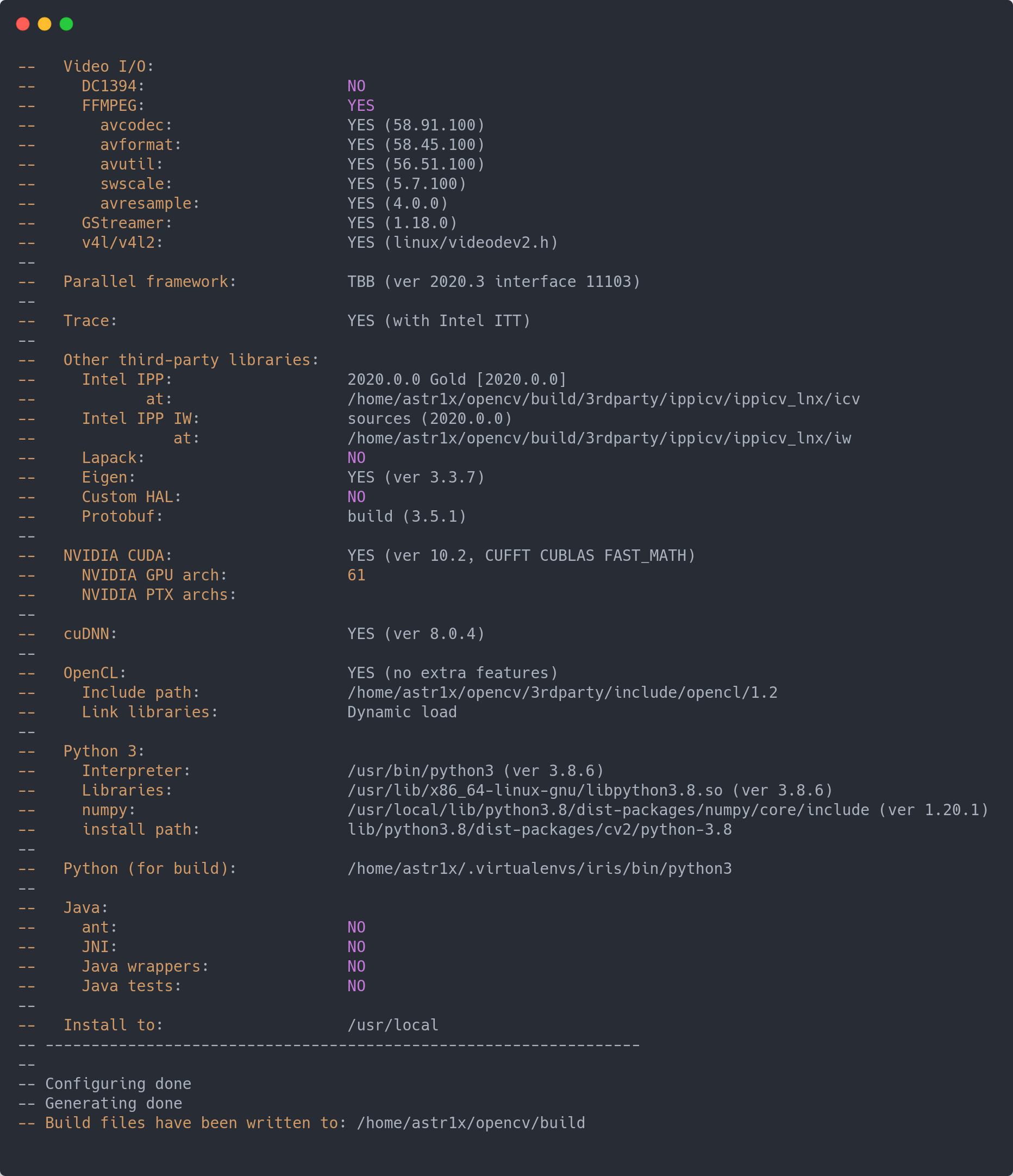1013x1176 pixels.
Task: Click the cuDNN version 8.0.4 text
Action: (416, 634)
